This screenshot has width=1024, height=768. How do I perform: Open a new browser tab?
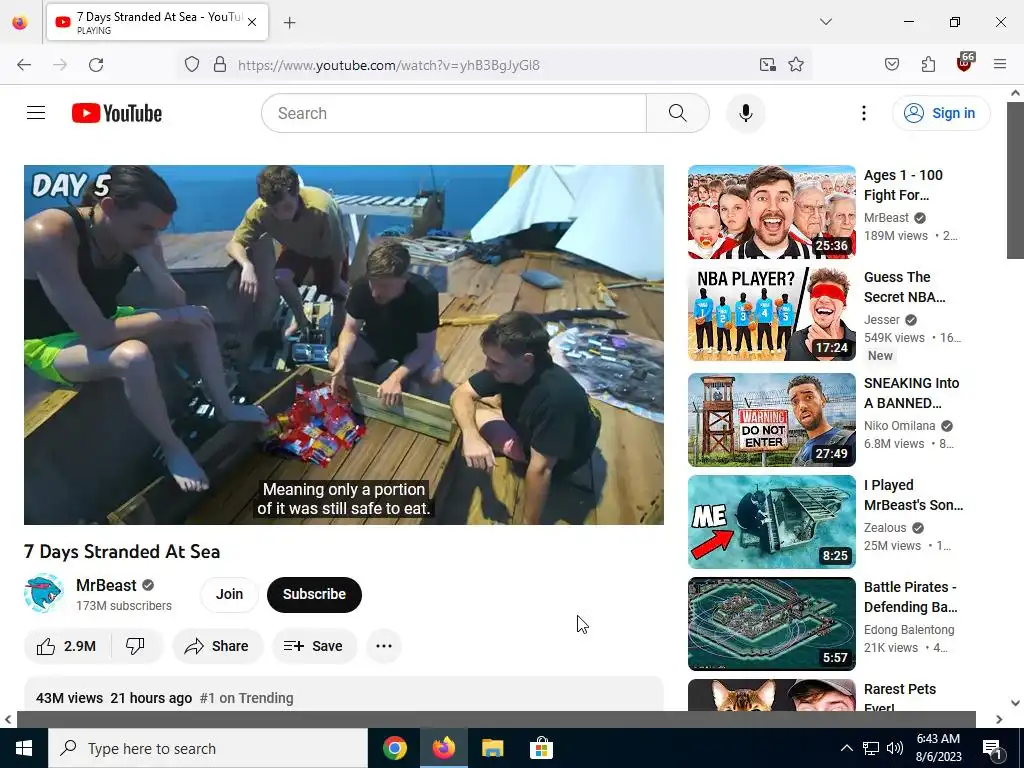coord(290,23)
